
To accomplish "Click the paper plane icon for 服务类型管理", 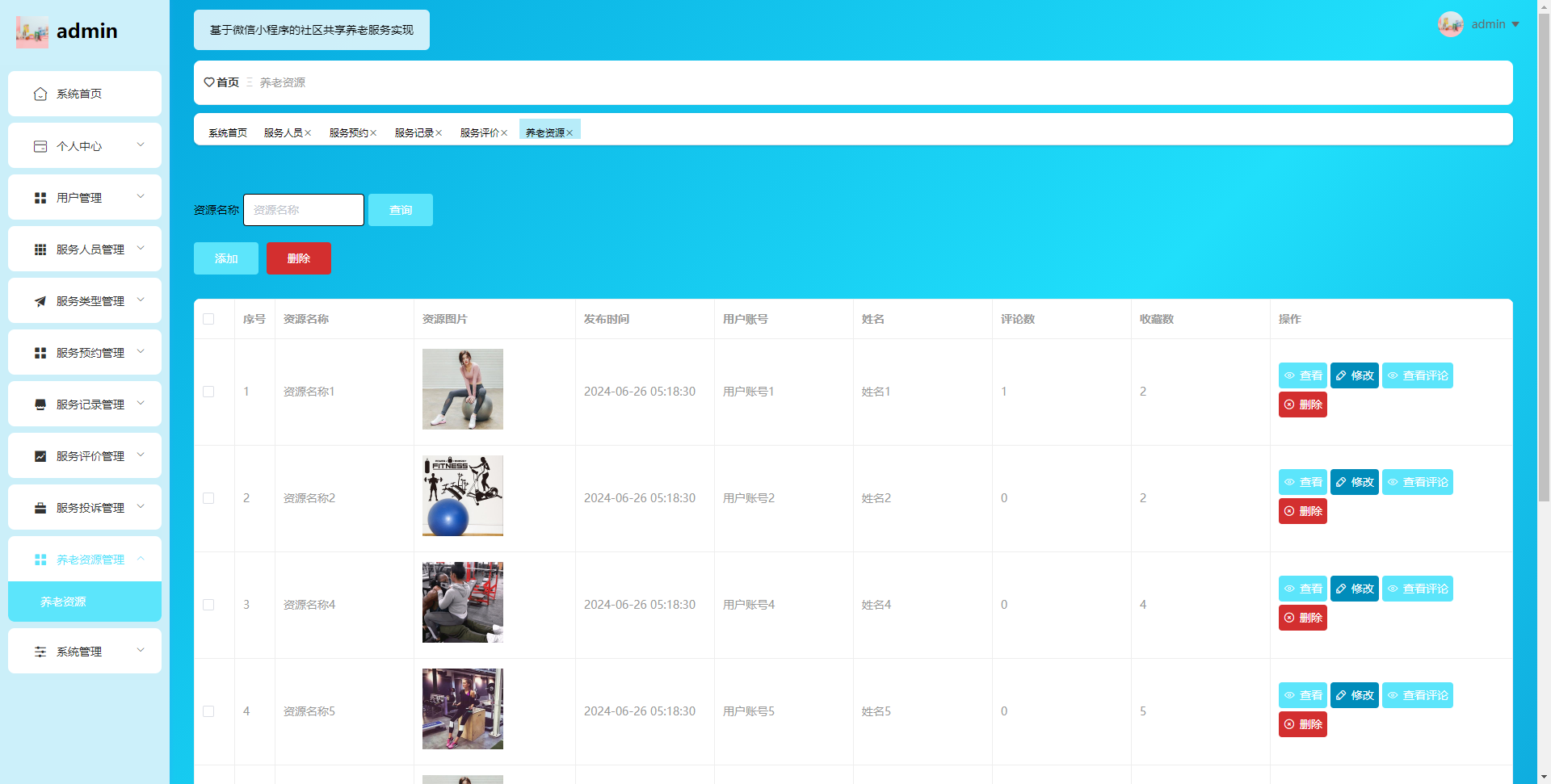I will coord(40,301).
